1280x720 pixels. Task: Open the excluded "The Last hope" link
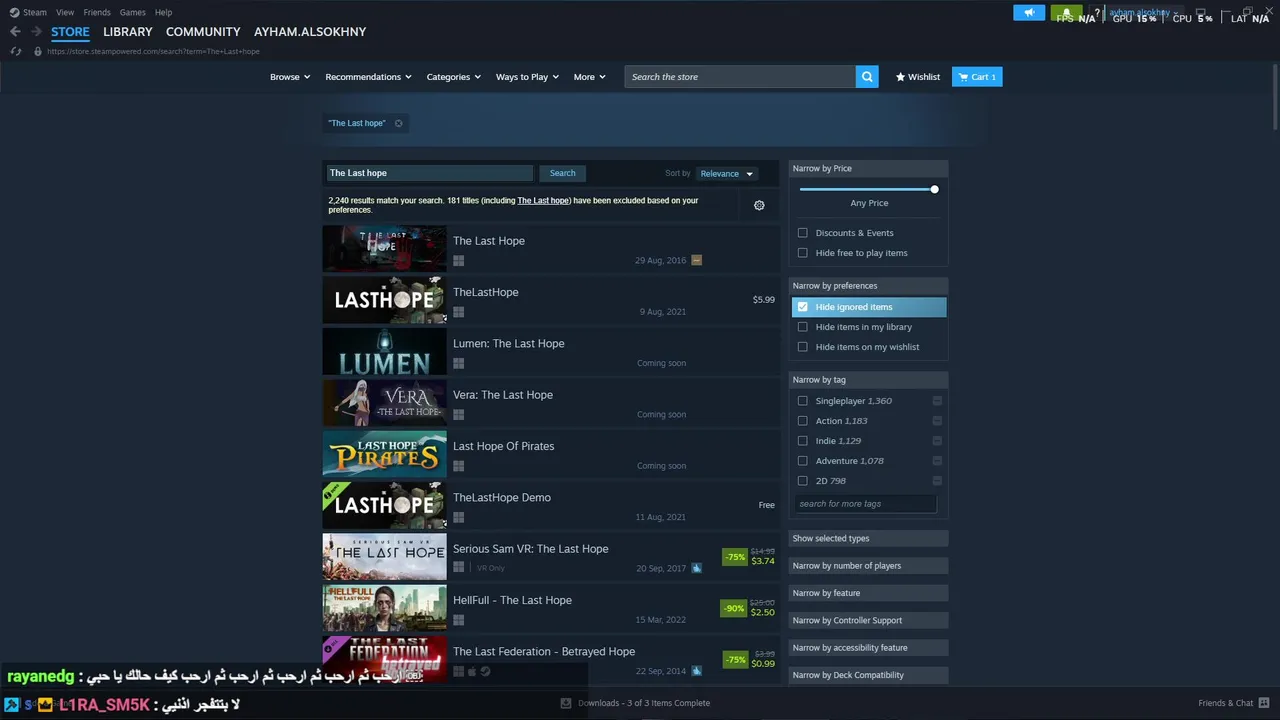[543, 201]
